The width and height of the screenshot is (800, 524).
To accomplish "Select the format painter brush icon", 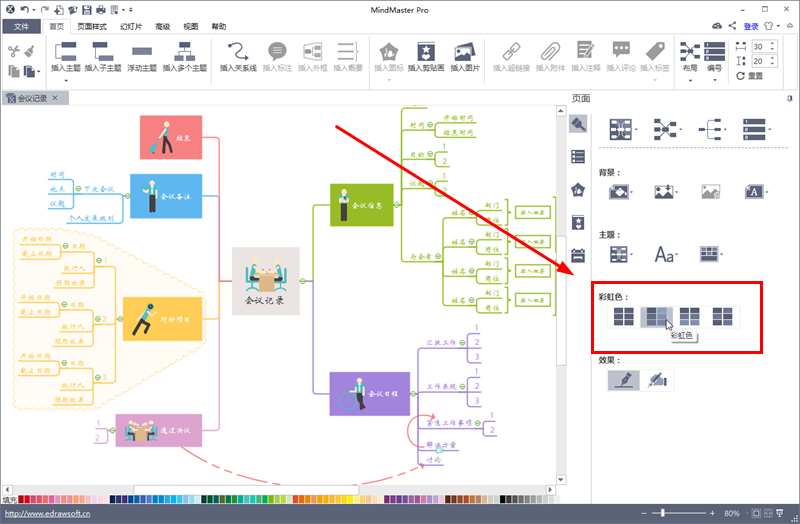I will (30, 51).
